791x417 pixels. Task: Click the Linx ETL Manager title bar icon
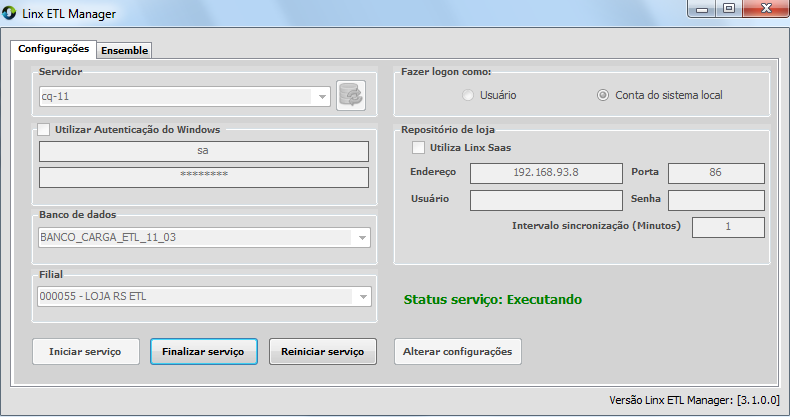[9, 13]
